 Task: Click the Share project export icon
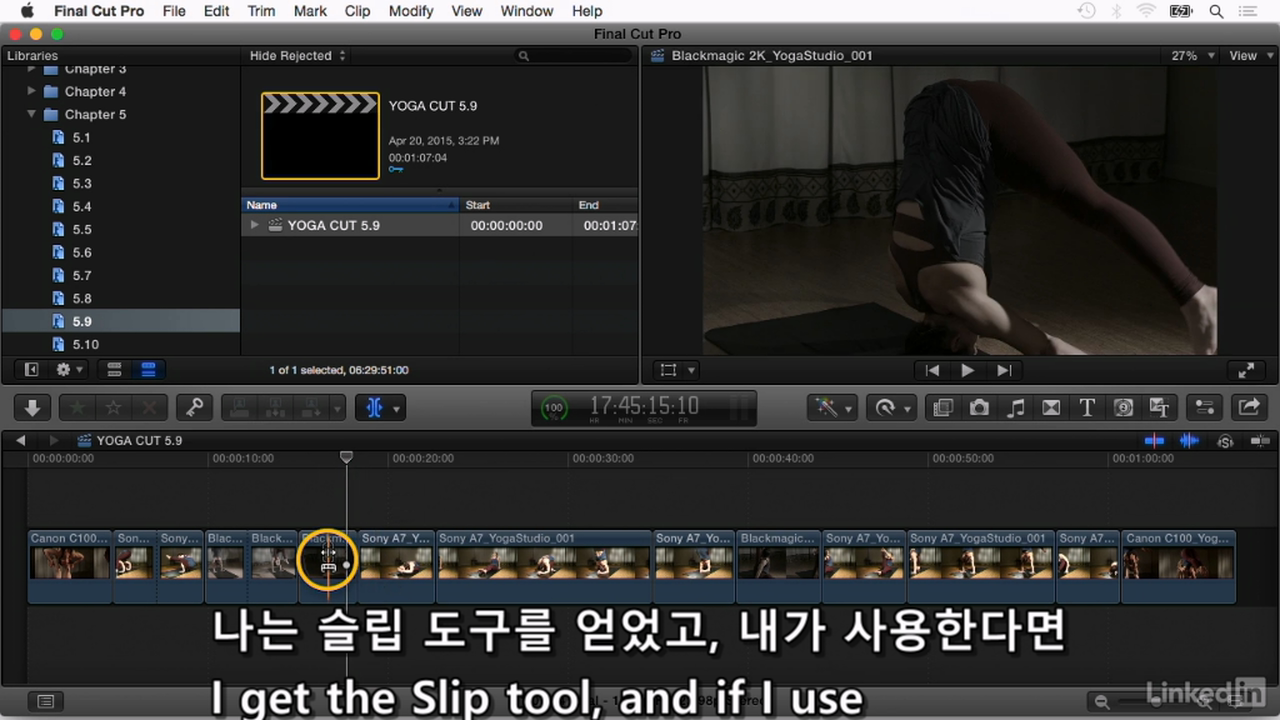point(1249,408)
